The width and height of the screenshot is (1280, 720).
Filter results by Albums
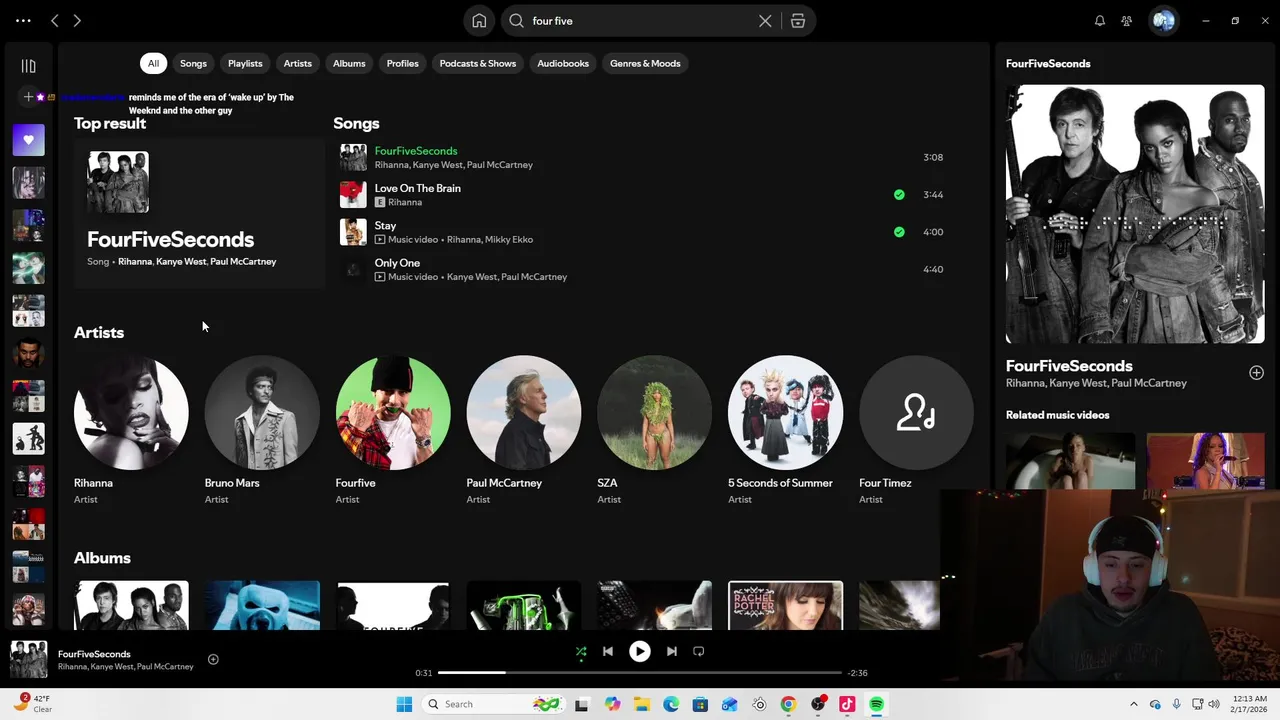[x=349, y=63]
